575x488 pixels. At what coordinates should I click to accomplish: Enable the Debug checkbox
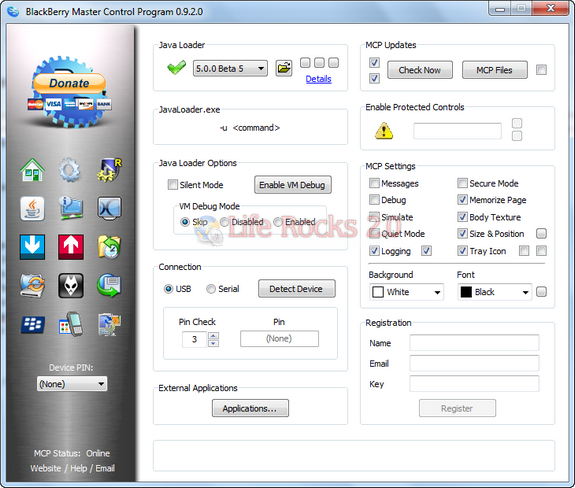(374, 200)
